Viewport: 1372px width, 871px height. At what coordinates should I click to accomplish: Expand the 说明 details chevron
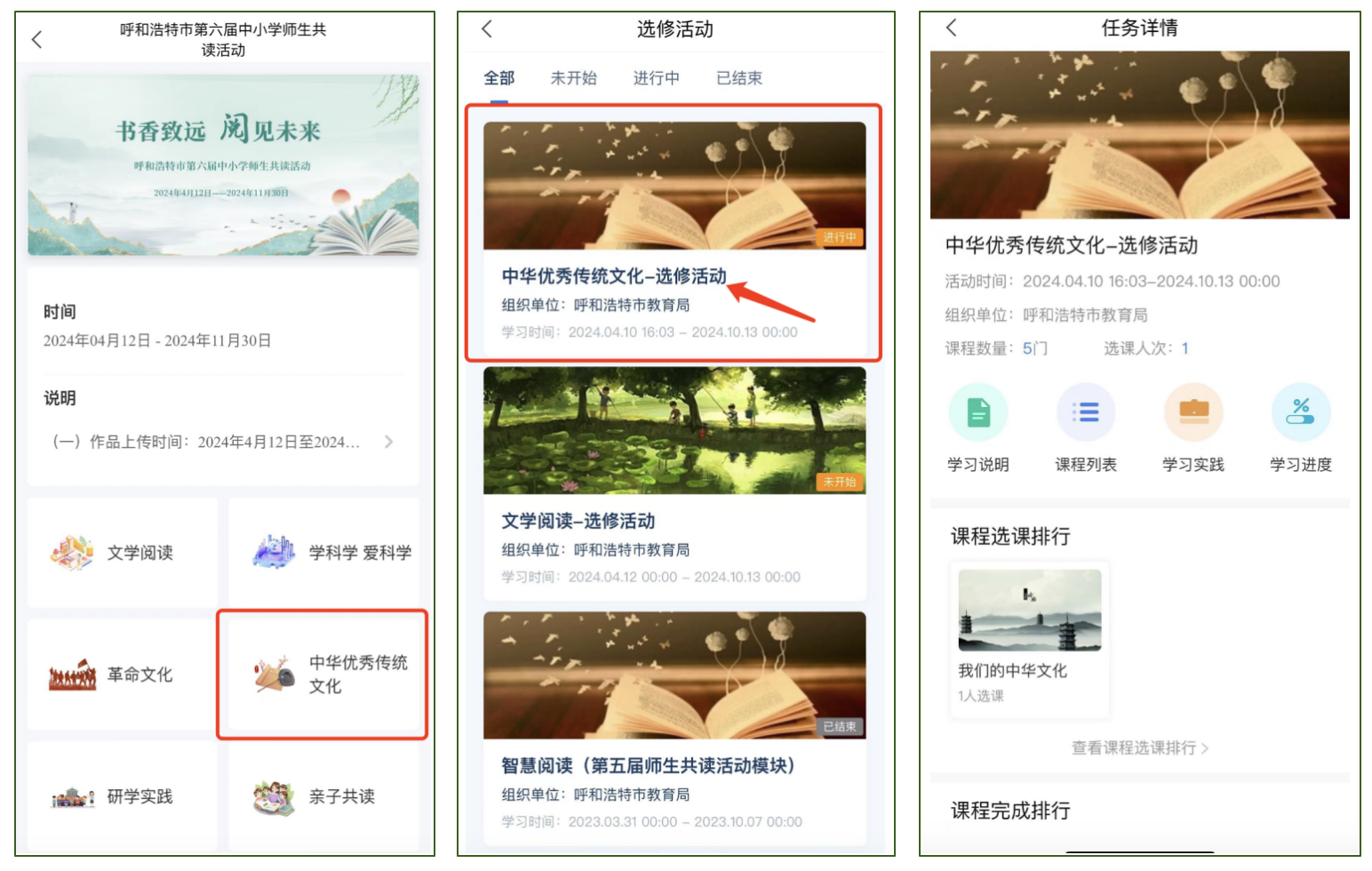(x=388, y=442)
